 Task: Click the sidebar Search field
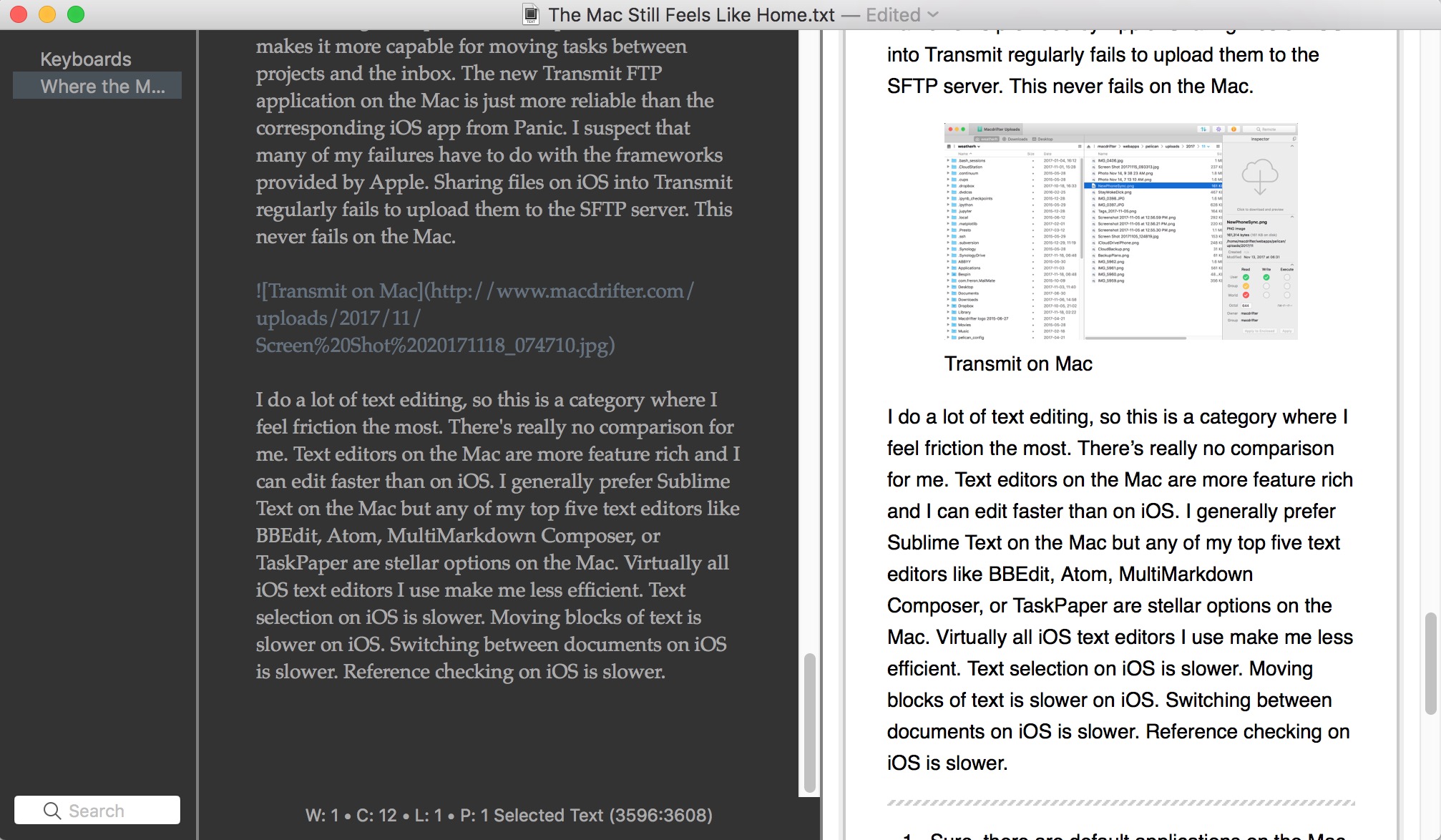(97, 810)
